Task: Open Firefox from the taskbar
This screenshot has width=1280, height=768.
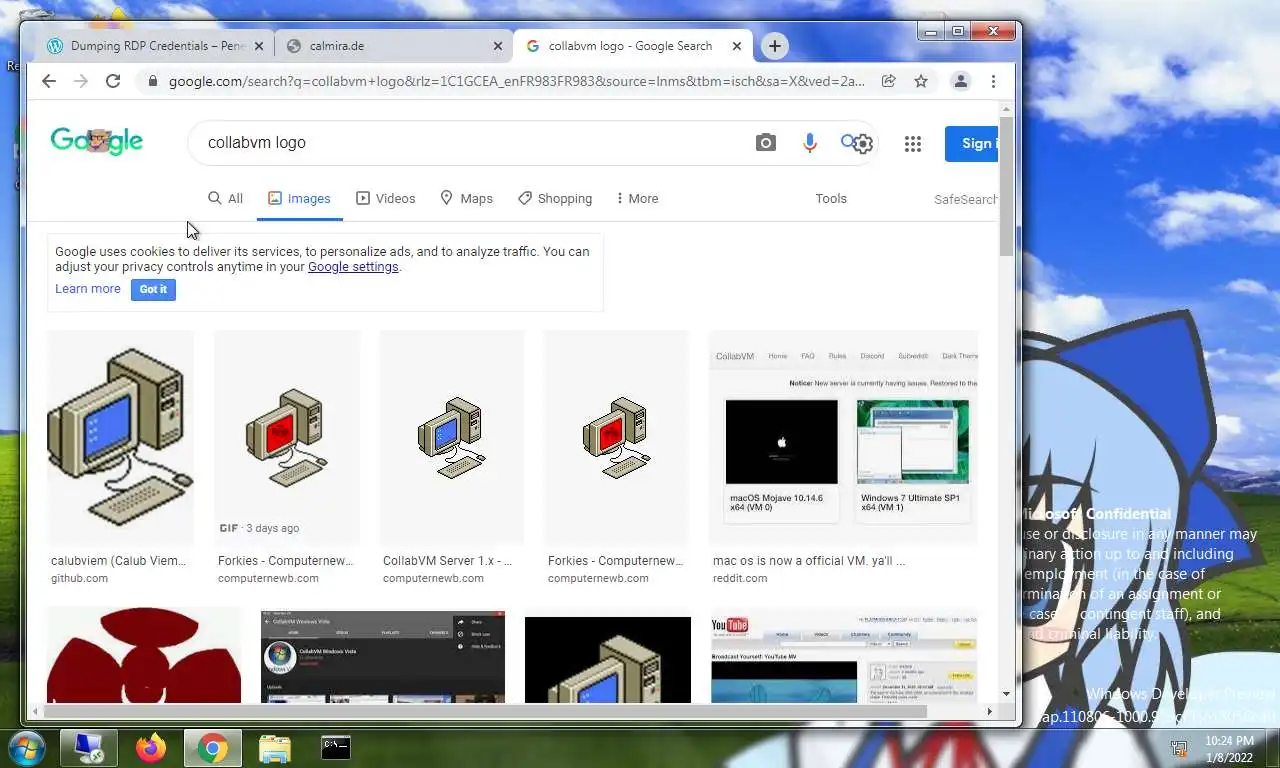Action: pos(151,748)
